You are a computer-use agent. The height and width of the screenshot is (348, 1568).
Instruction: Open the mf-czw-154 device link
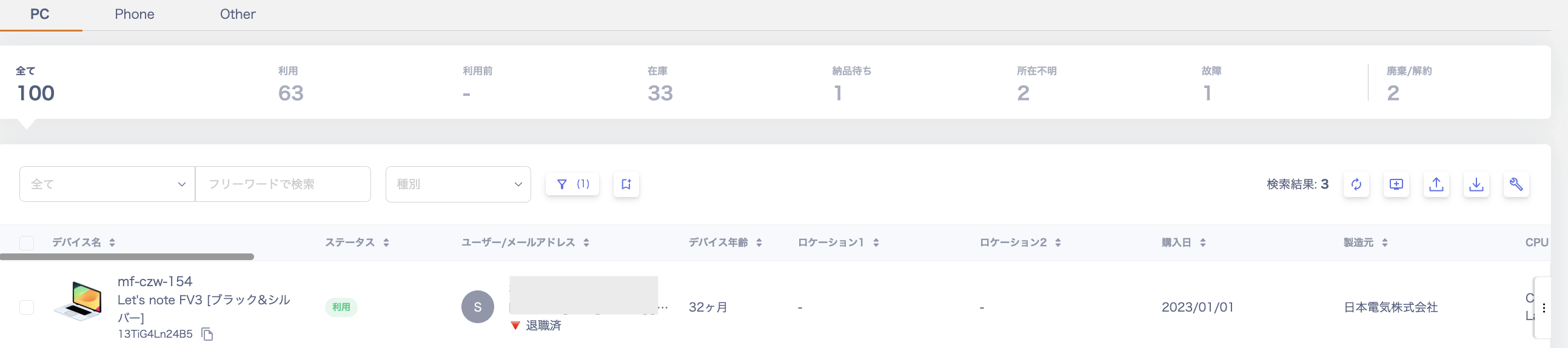pos(155,281)
